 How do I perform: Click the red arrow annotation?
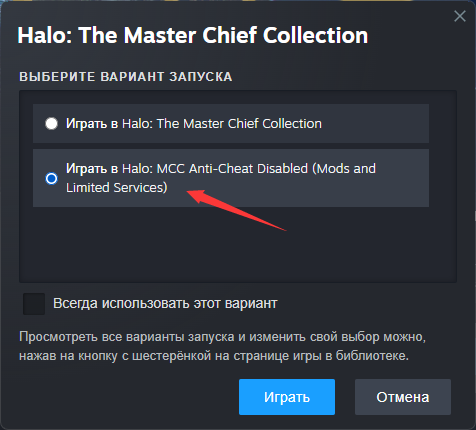click(x=236, y=210)
